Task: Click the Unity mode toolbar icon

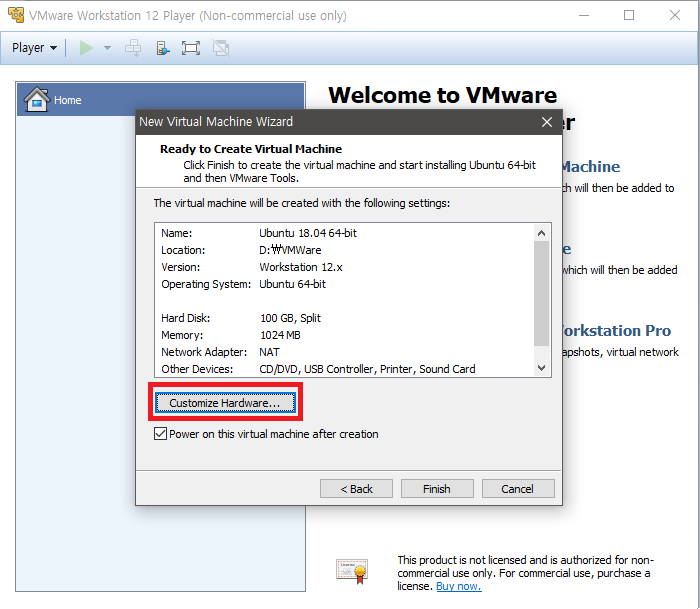Action: (221, 48)
